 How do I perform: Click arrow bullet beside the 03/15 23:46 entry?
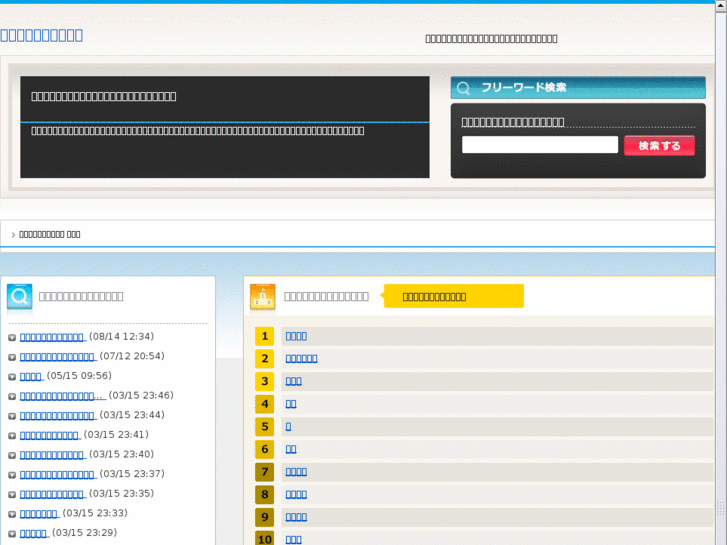coord(12,396)
